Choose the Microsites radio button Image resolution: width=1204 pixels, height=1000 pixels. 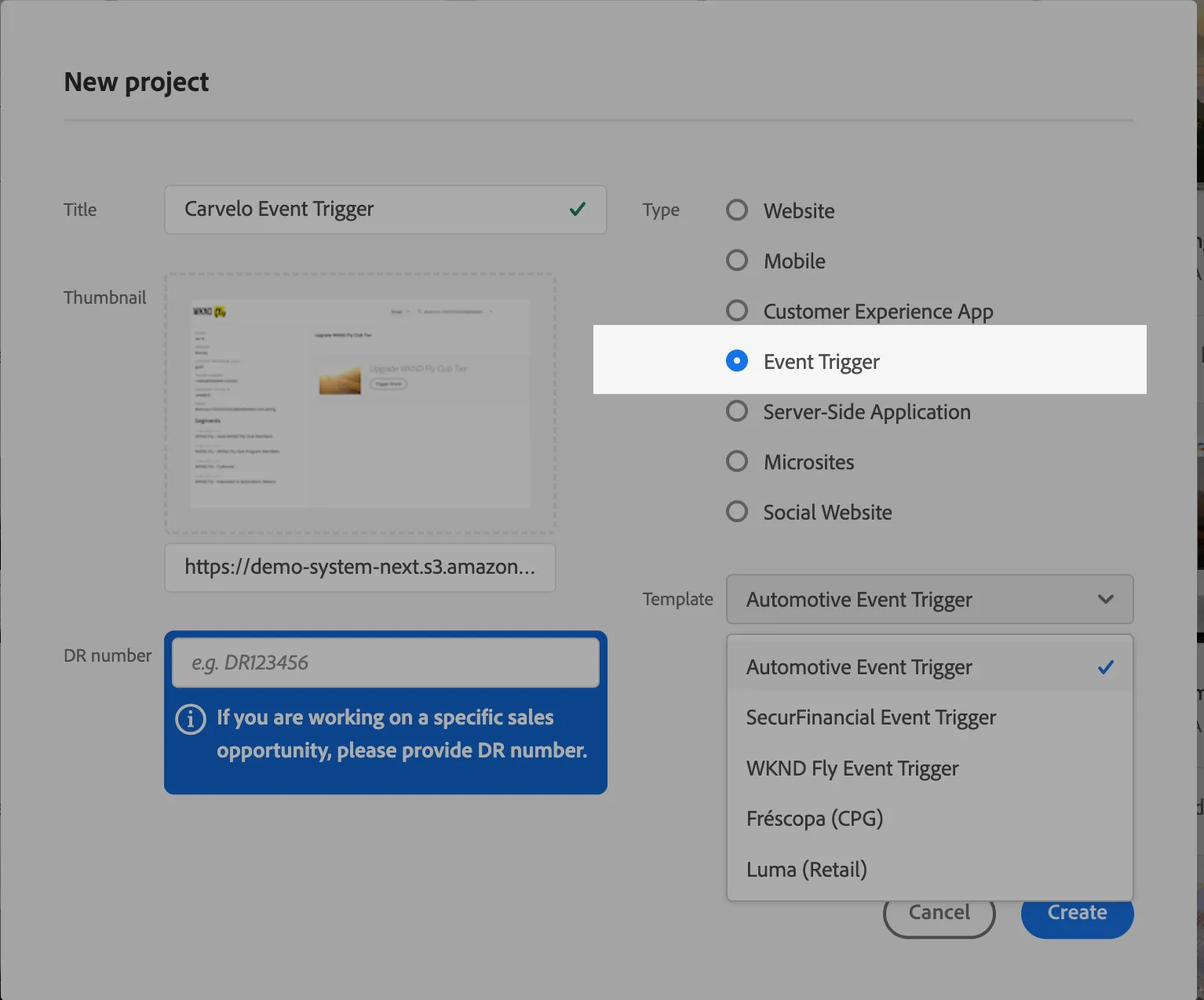tap(737, 462)
